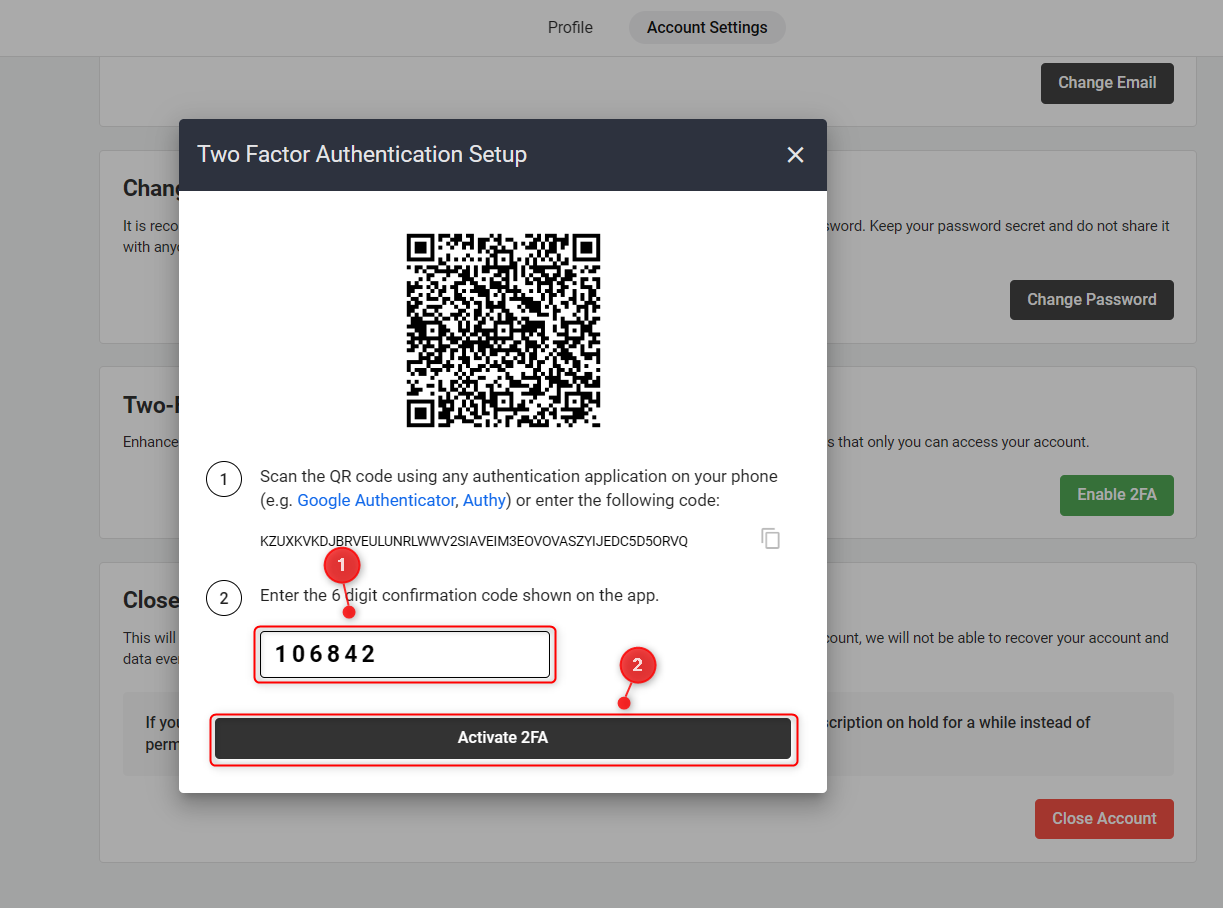The image size is (1223, 908).
Task: Click the QR code image
Action: (x=503, y=331)
